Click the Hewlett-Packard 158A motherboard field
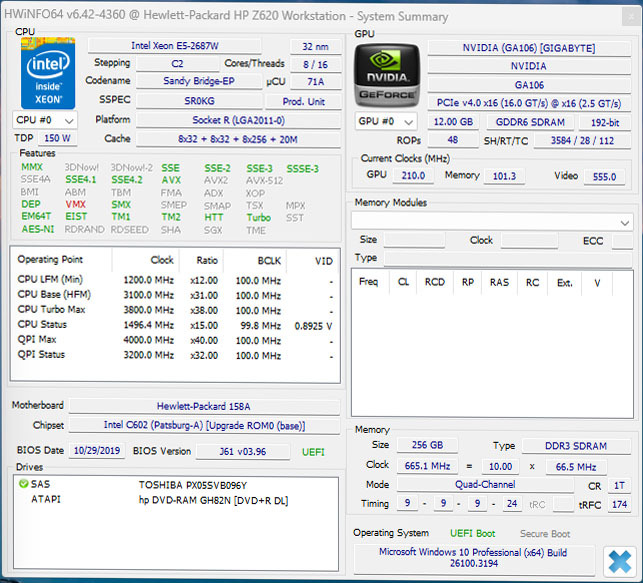Viewport: 643px width, 583px height. click(204, 406)
